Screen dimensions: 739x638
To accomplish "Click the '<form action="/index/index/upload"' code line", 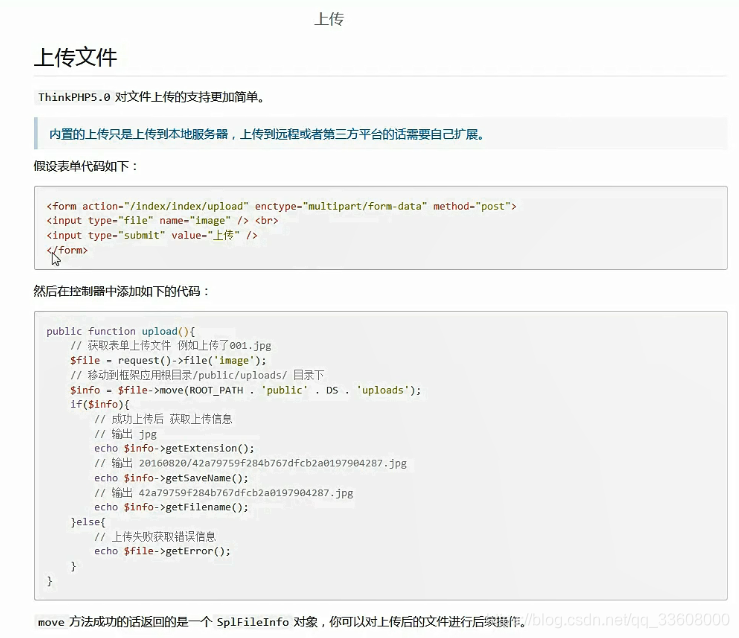I will point(281,206).
